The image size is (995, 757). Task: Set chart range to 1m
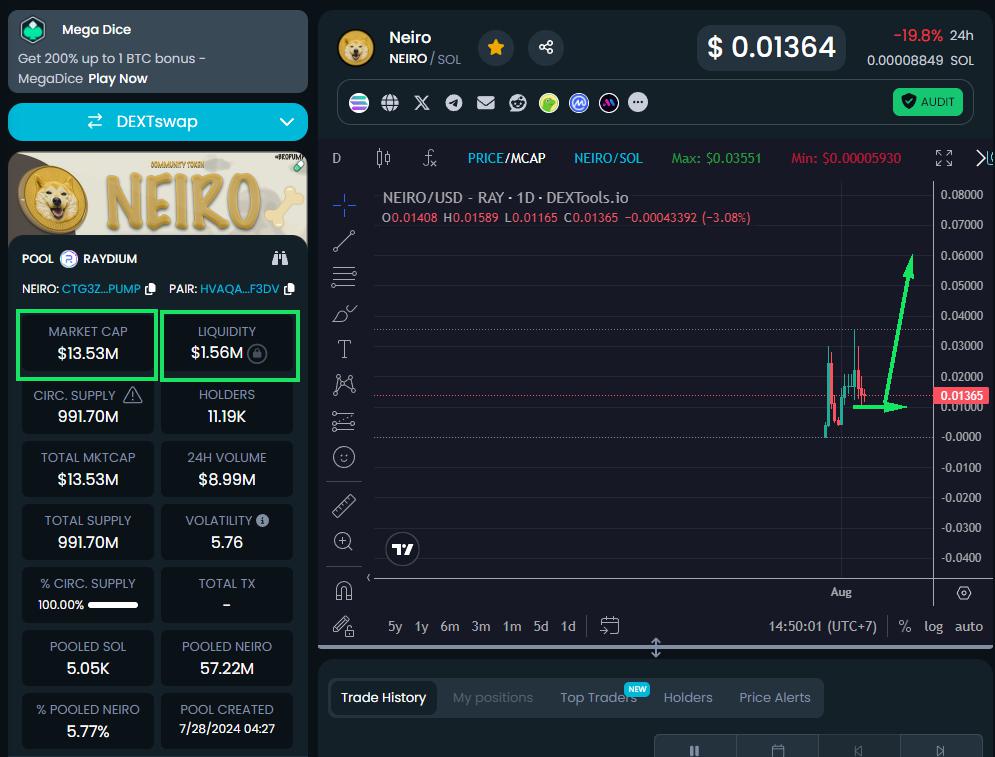tap(512, 626)
